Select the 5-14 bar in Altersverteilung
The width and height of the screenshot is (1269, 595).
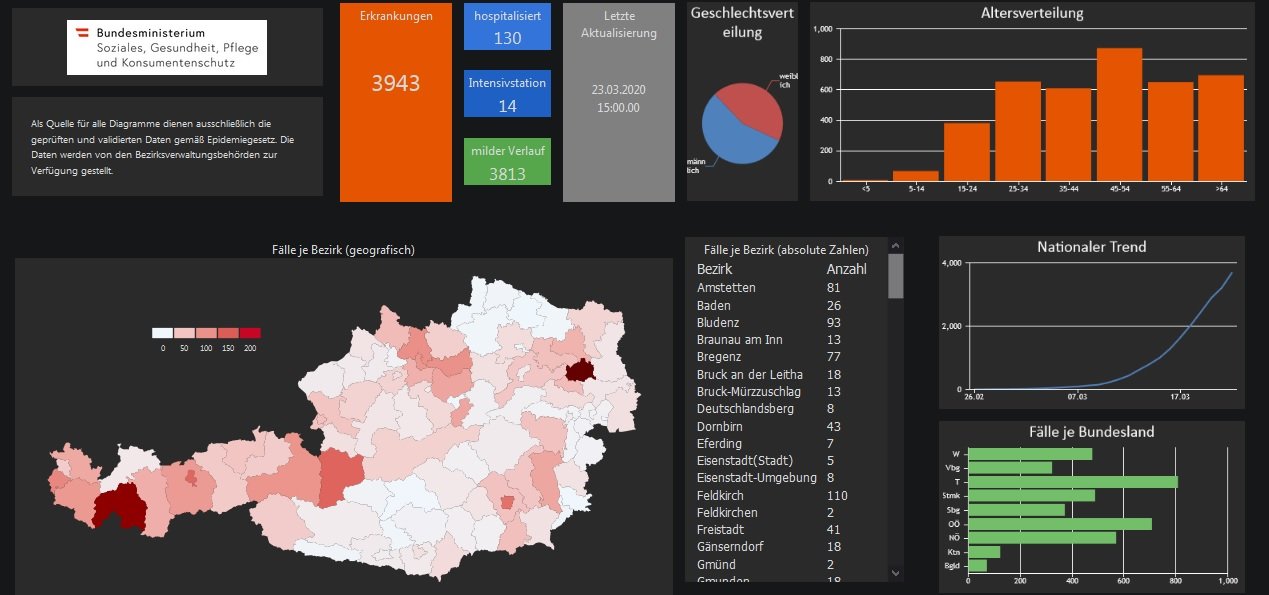tap(916, 176)
